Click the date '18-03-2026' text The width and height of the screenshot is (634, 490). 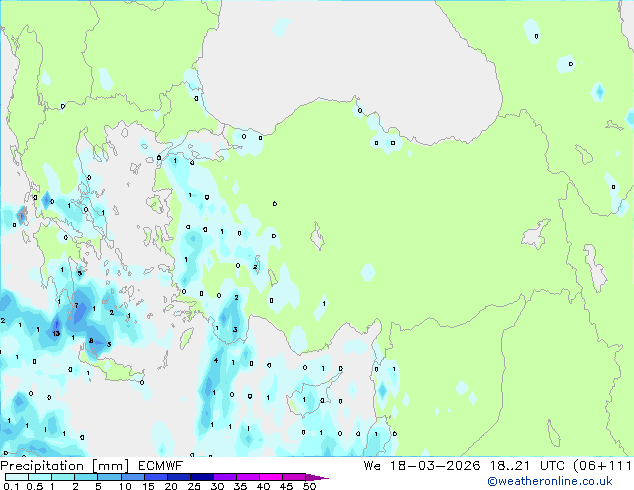point(435,466)
